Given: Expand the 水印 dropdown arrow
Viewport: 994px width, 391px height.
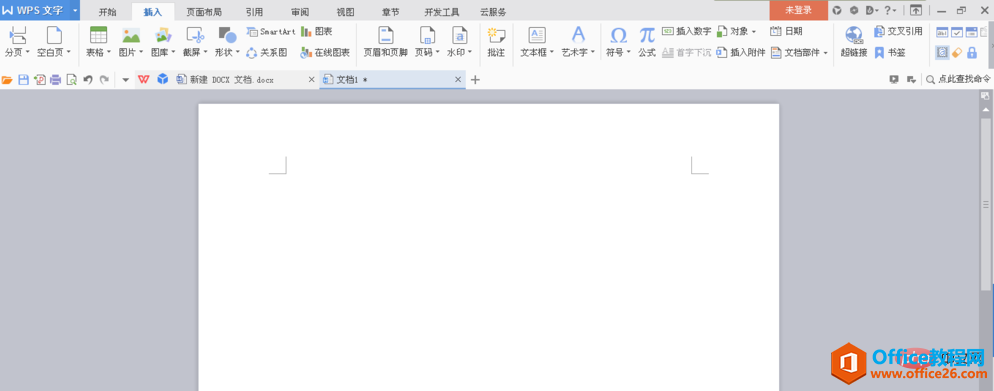Looking at the screenshot, I should coord(470,53).
